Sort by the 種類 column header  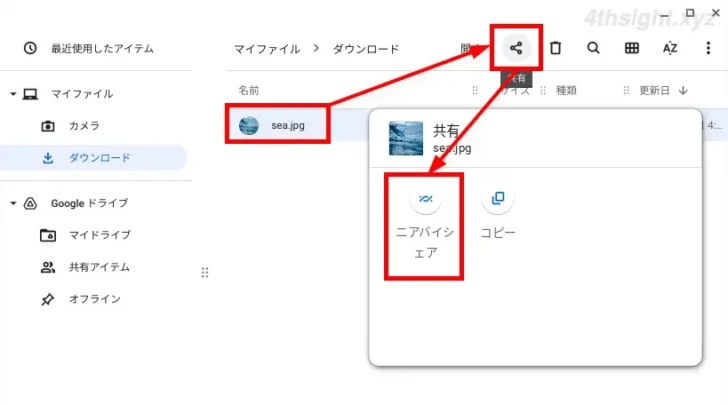coord(566,91)
